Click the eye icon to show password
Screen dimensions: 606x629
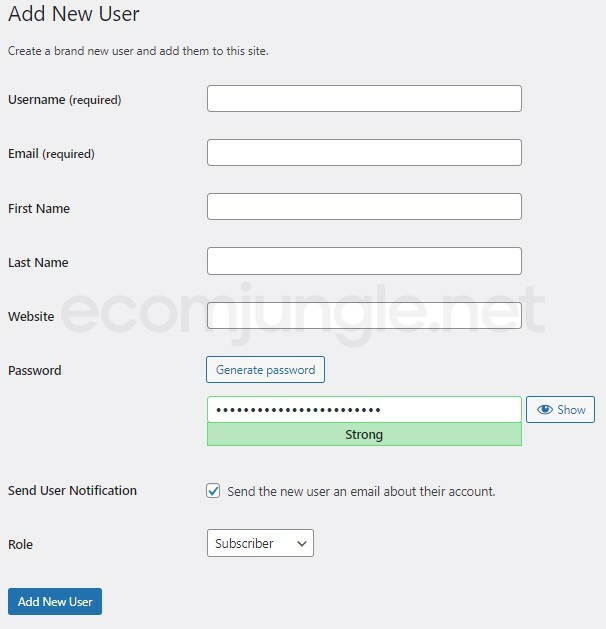(545, 410)
